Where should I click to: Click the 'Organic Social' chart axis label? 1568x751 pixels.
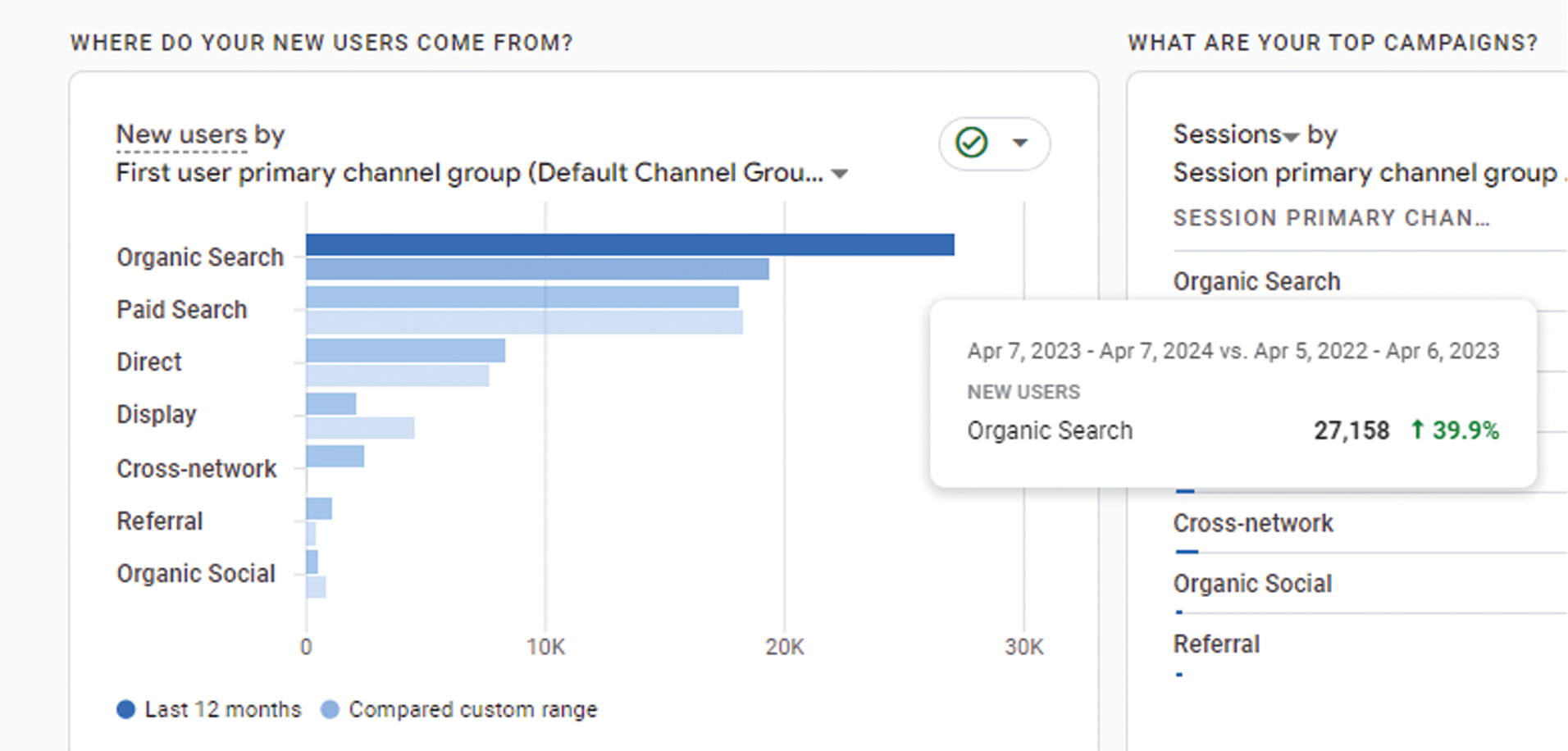click(x=196, y=574)
